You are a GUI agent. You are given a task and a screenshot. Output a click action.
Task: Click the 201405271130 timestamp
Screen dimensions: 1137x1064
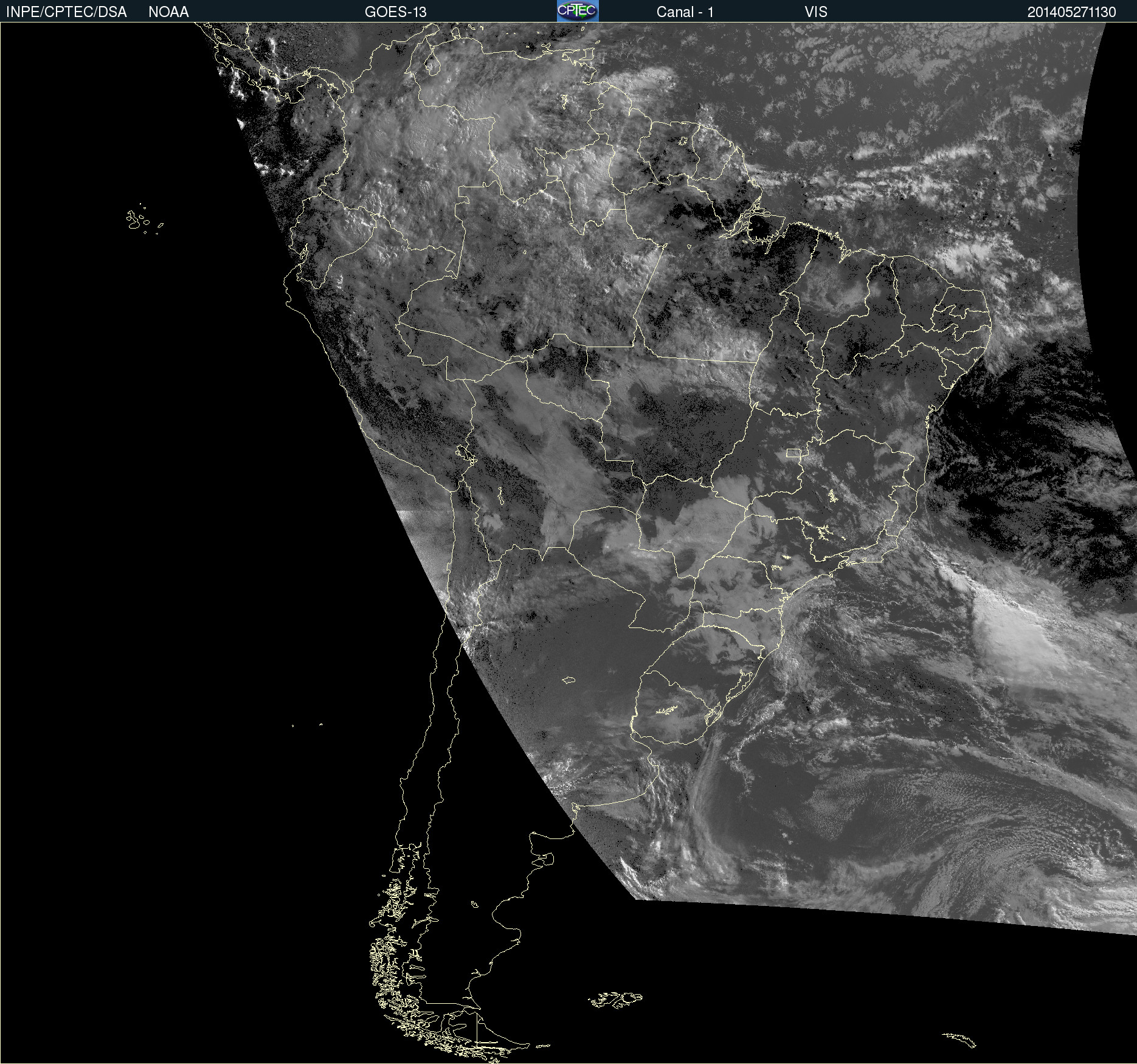coord(1071,12)
